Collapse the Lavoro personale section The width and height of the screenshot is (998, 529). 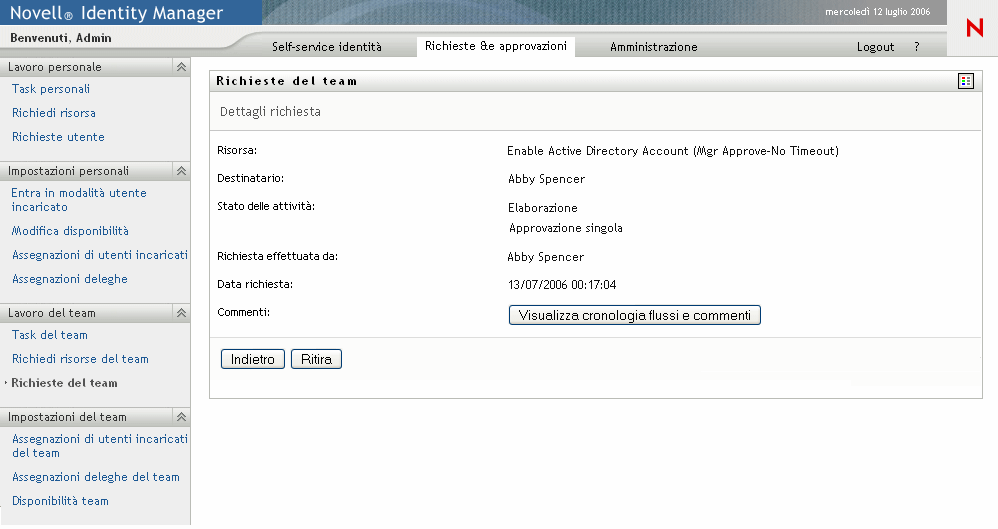181,67
